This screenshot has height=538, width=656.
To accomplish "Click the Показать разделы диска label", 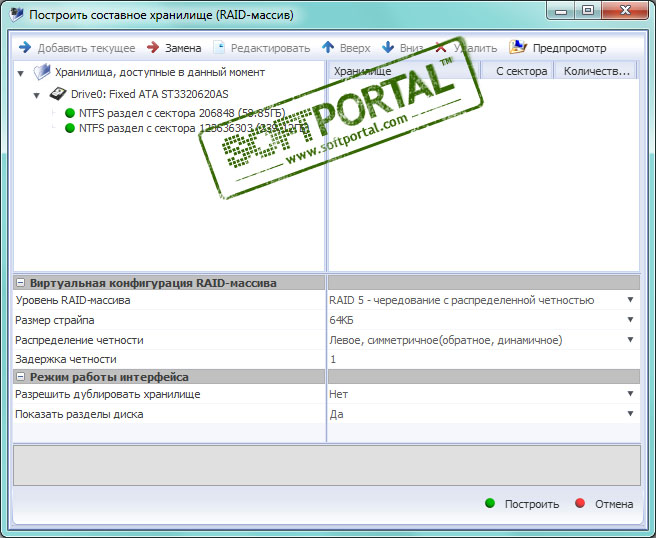I will point(79,414).
